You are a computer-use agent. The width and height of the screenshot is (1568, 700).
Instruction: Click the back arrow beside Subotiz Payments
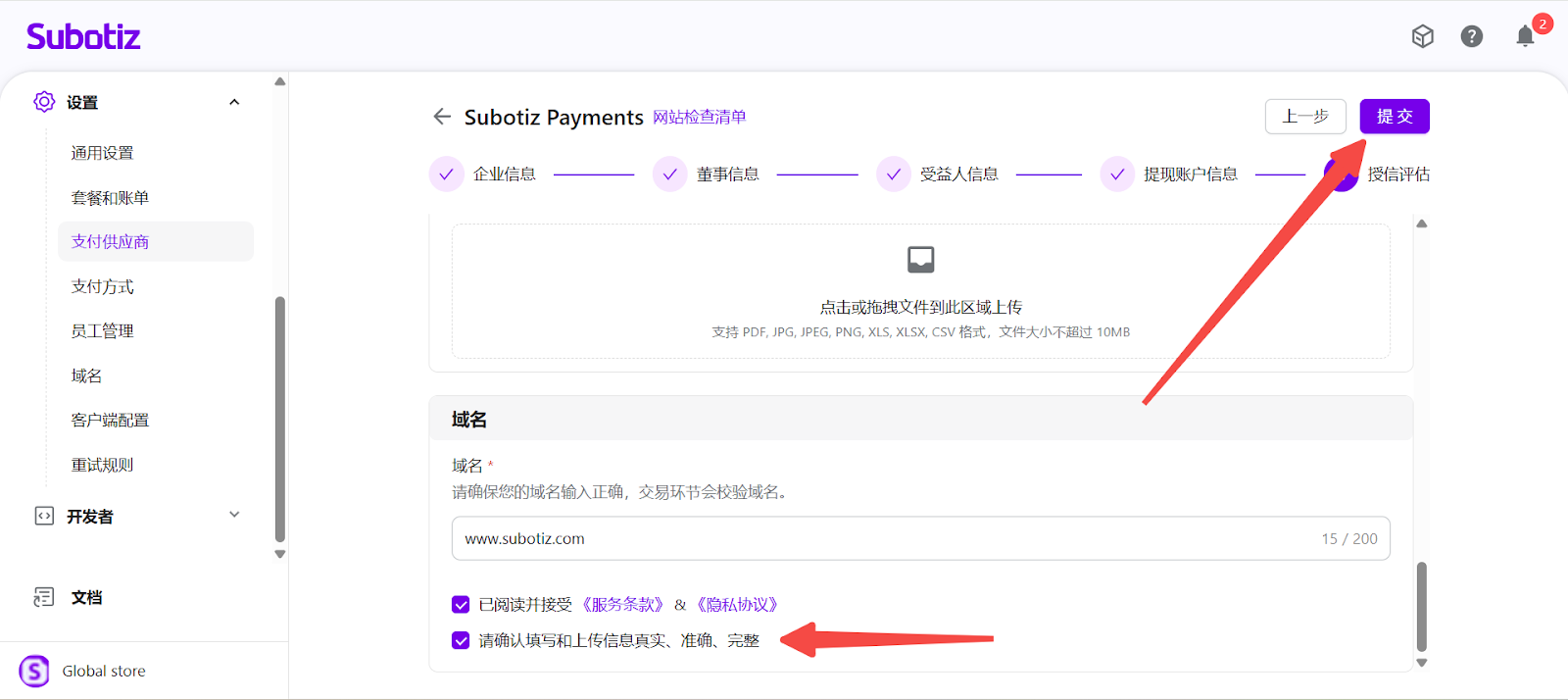pyautogui.click(x=442, y=117)
